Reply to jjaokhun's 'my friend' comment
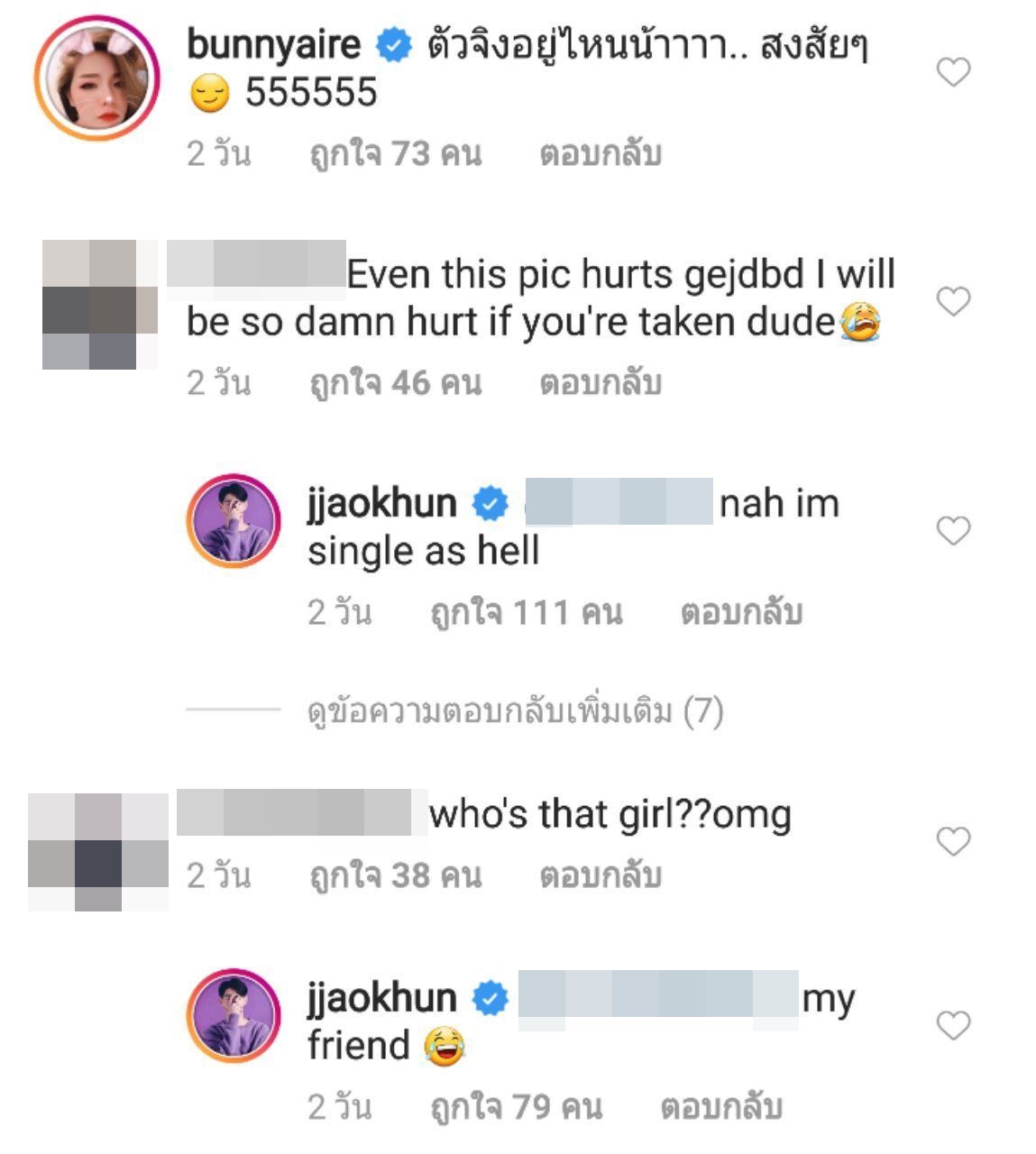 coord(721,1106)
